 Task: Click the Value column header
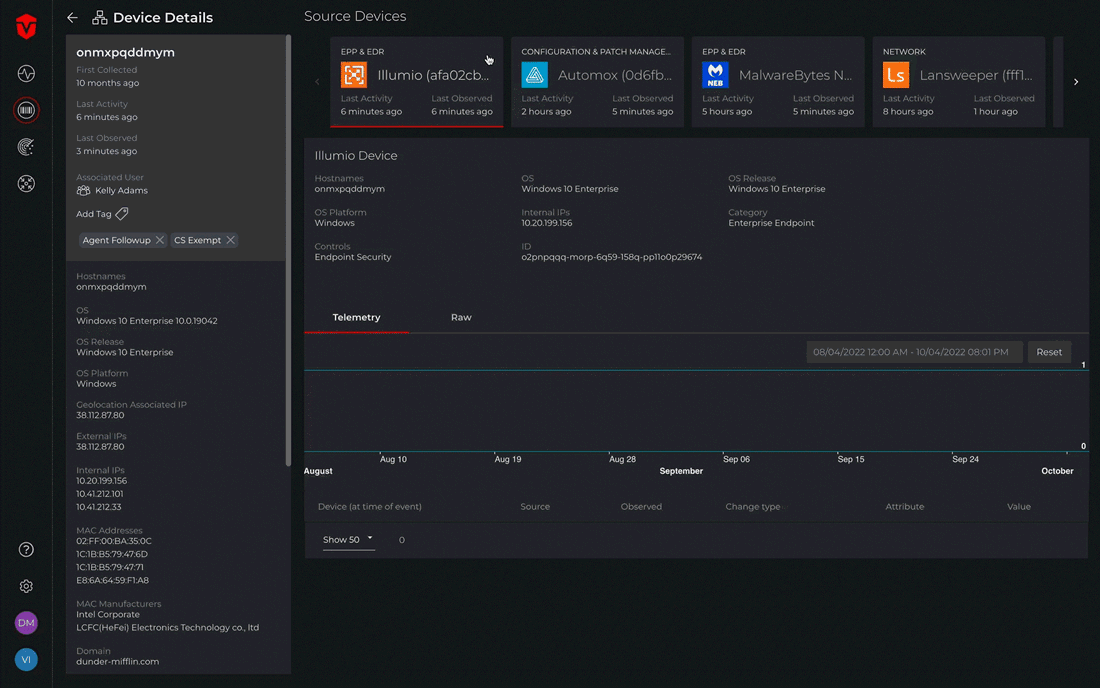click(1019, 506)
